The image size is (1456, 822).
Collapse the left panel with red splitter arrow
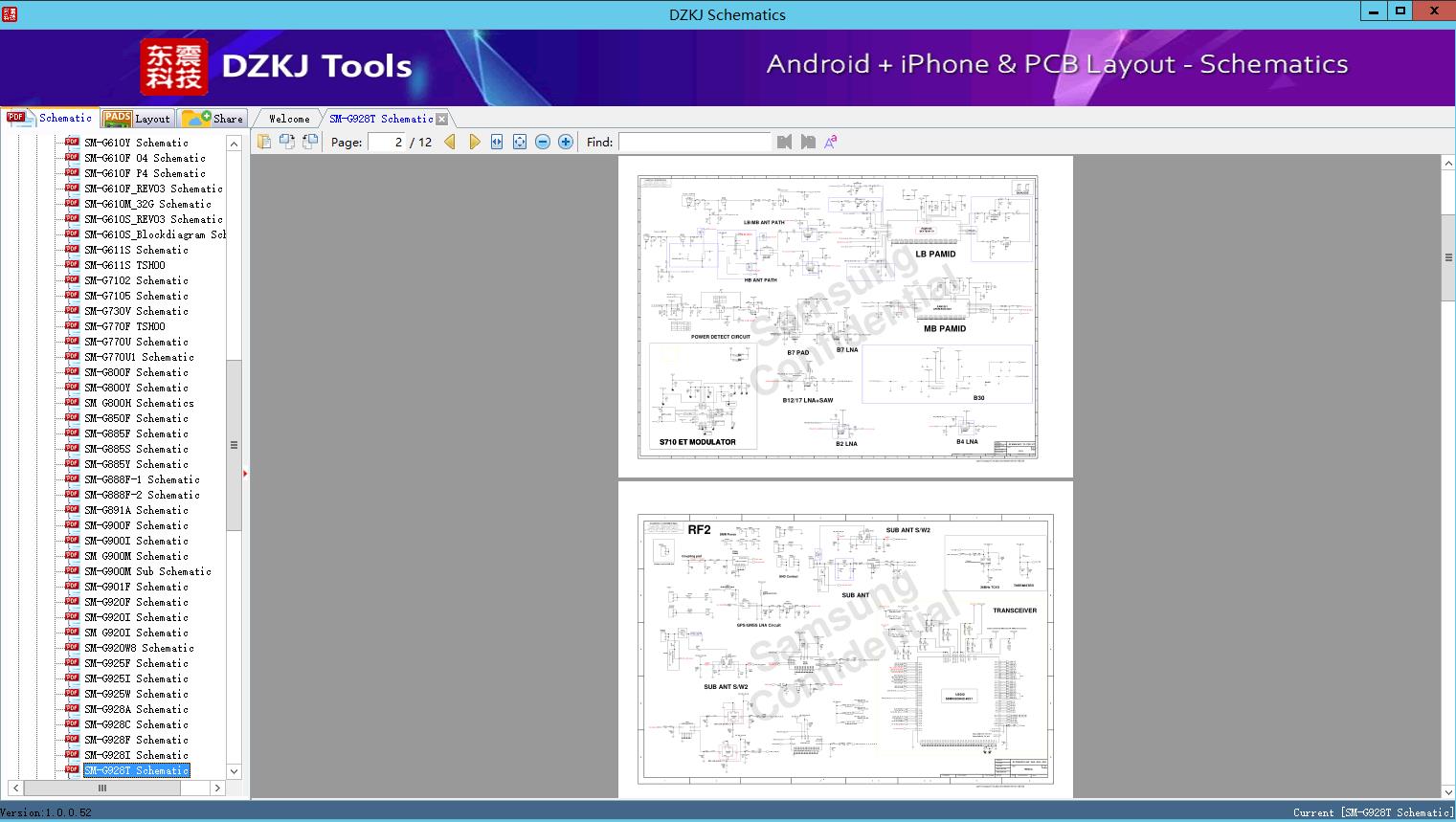tap(245, 473)
